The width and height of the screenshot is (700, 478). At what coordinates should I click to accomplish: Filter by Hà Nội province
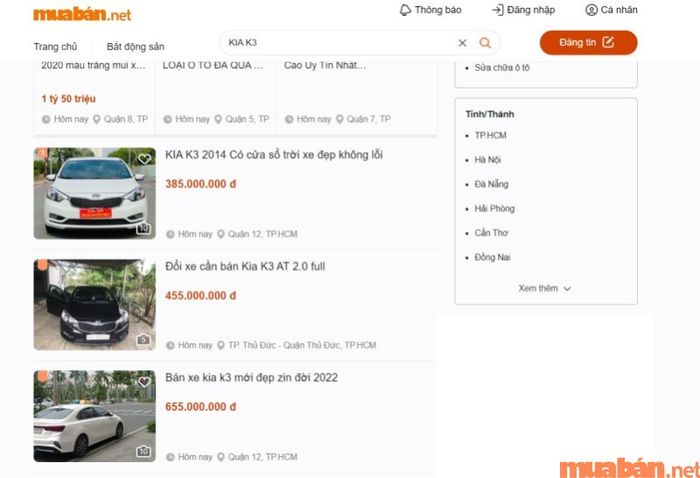click(x=488, y=159)
